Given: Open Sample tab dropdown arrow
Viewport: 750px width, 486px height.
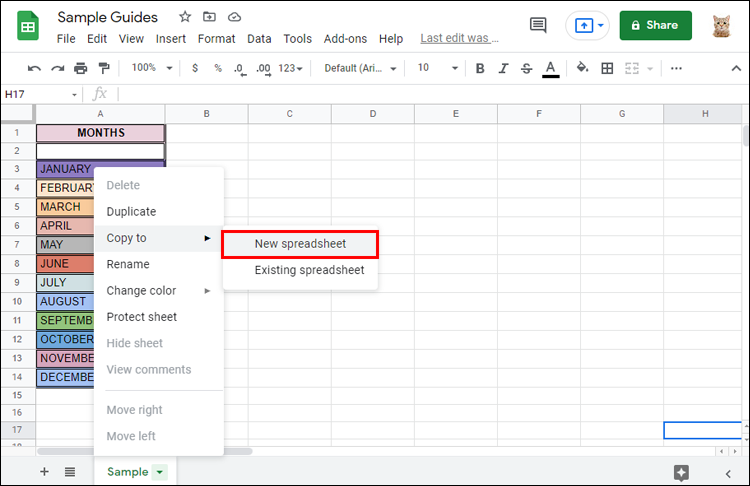Looking at the screenshot, I should pyautogui.click(x=160, y=472).
